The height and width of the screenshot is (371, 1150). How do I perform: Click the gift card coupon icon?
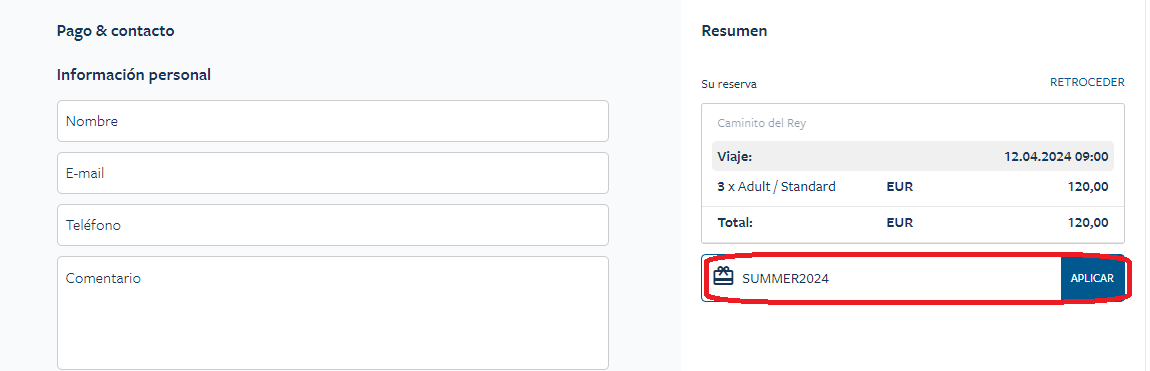tap(723, 277)
